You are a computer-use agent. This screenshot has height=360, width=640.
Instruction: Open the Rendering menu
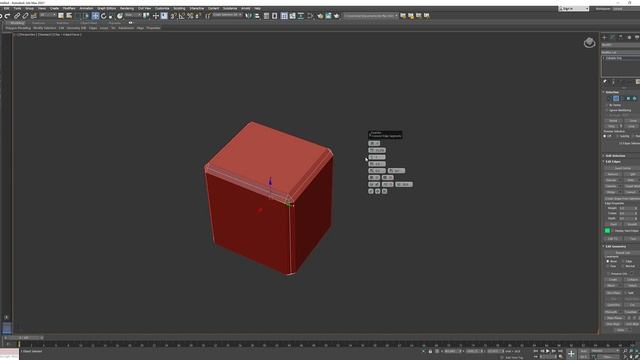pyautogui.click(x=127, y=8)
